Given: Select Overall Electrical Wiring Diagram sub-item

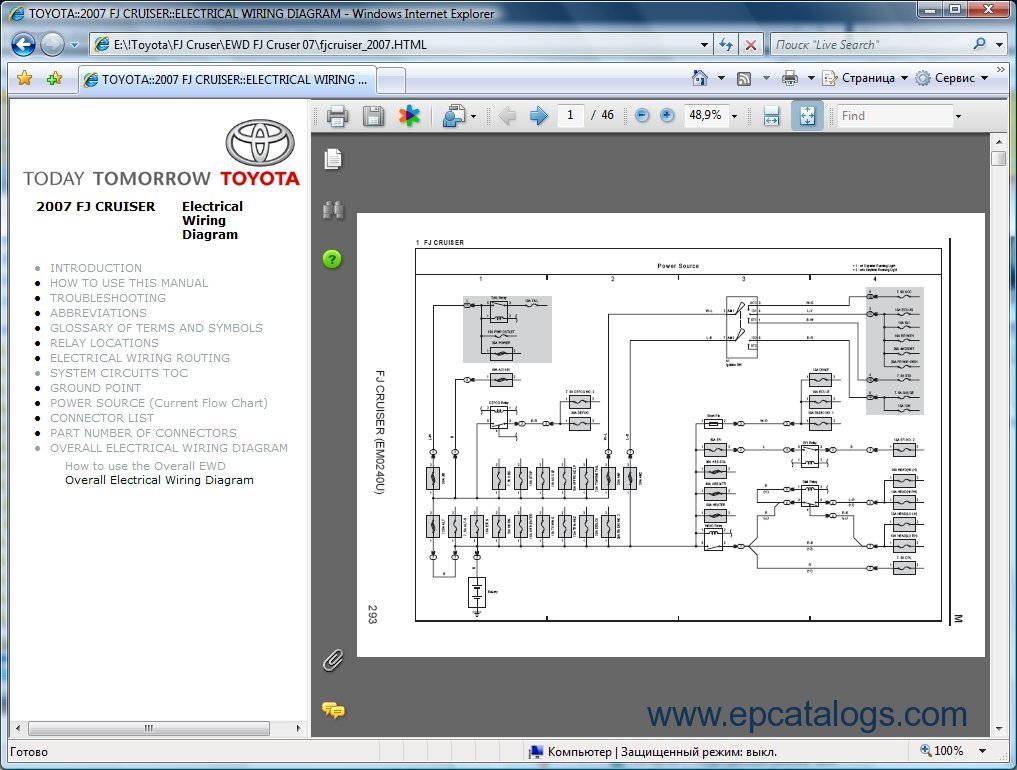Looking at the screenshot, I should pyautogui.click(x=159, y=480).
